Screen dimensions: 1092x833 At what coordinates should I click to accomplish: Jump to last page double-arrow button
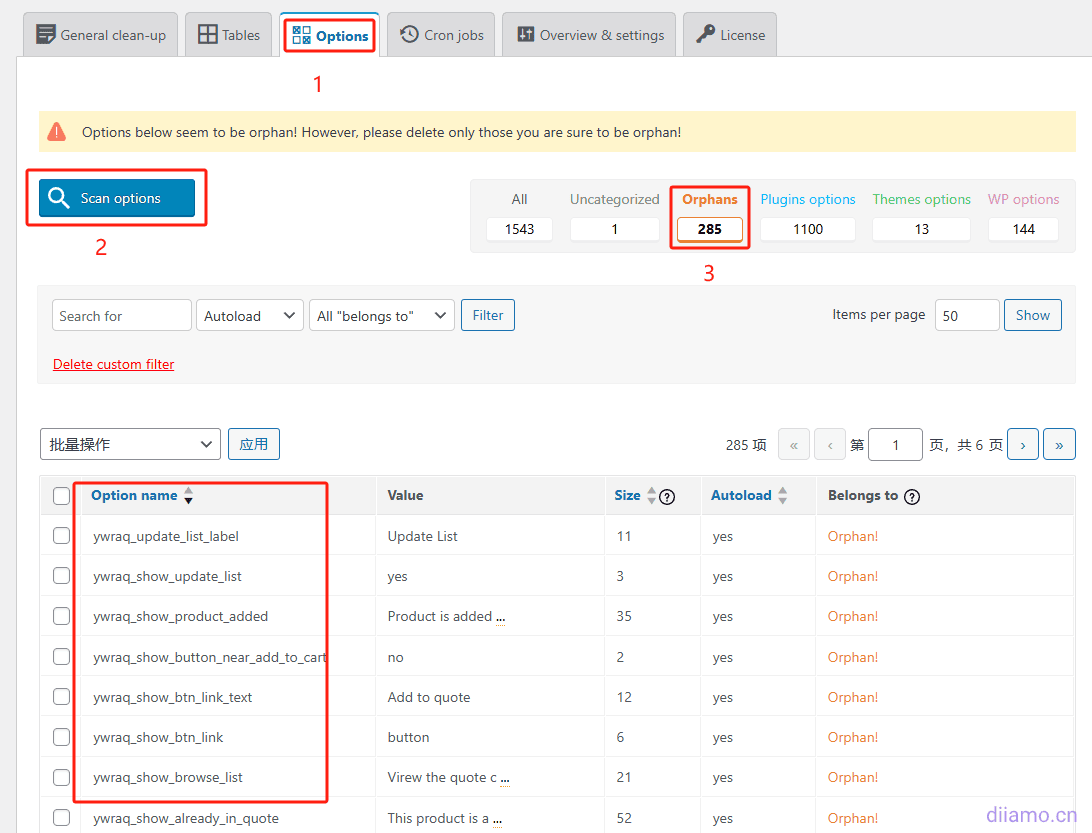pos(1059,444)
